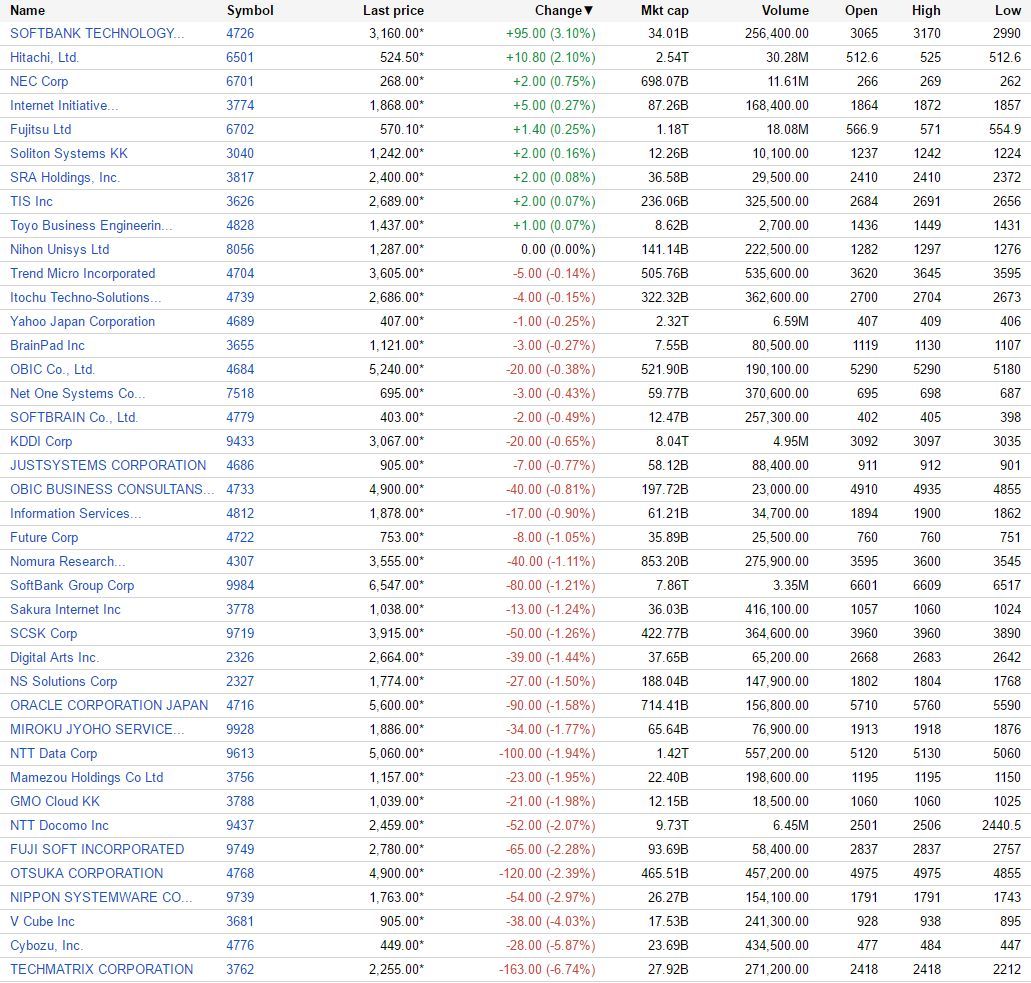Sort by the Open column header
Viewport: 1031px width, 983px height.
(x=861, y=11)
